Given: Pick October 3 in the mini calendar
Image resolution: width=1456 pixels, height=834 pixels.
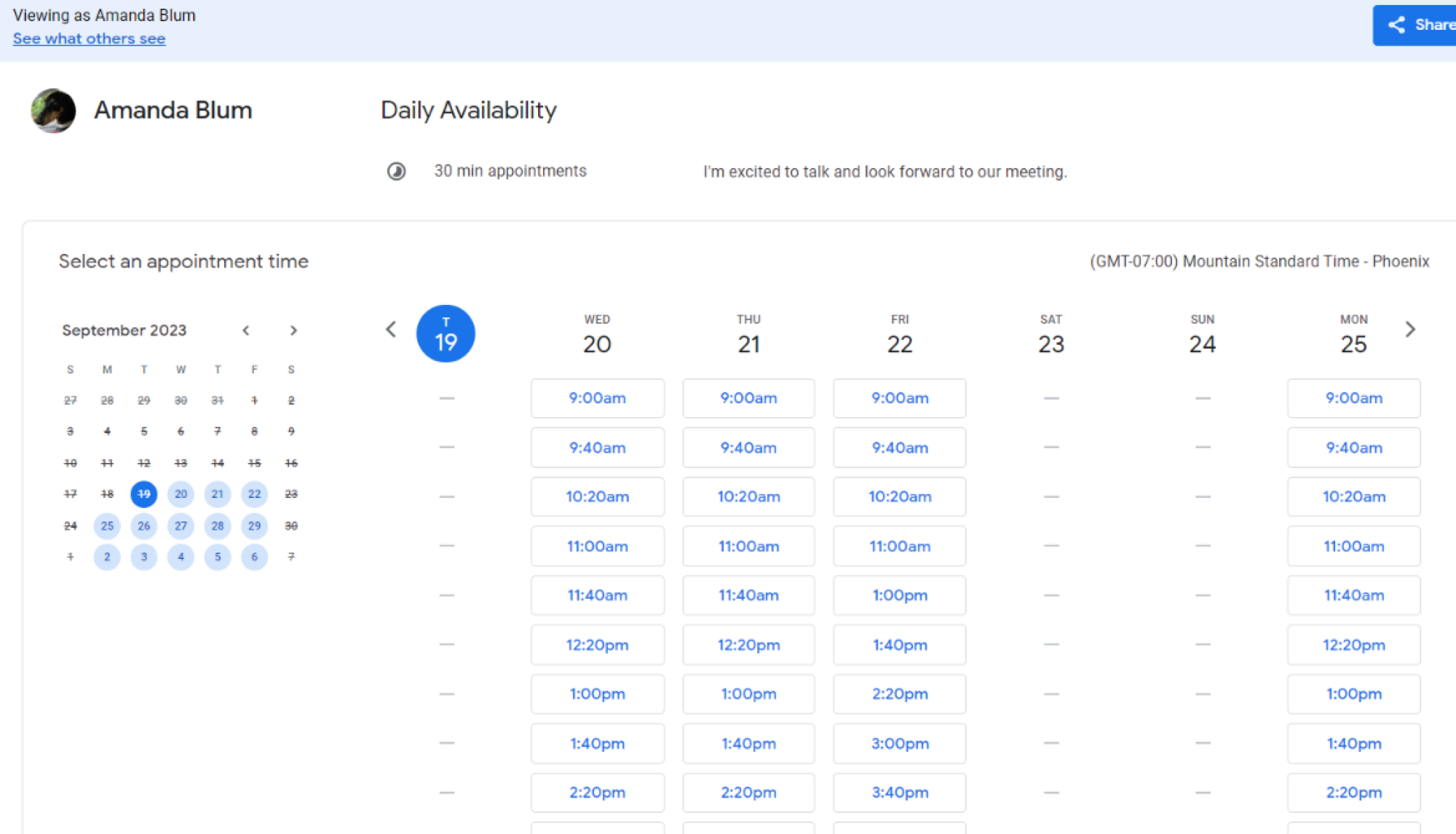Looking at the screenshot, I should pos(144,557).
